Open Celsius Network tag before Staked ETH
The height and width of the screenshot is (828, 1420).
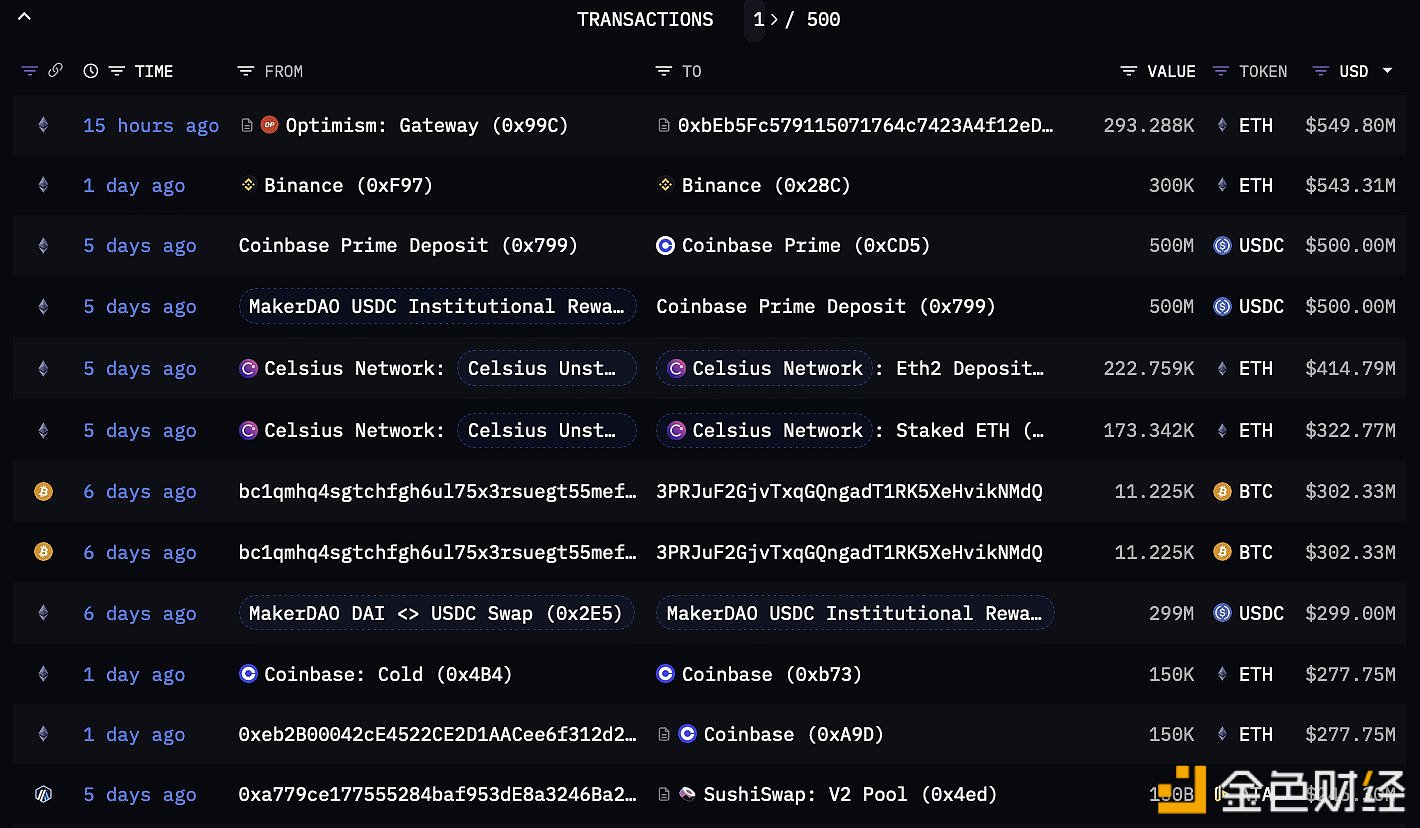tap(764, 430)
